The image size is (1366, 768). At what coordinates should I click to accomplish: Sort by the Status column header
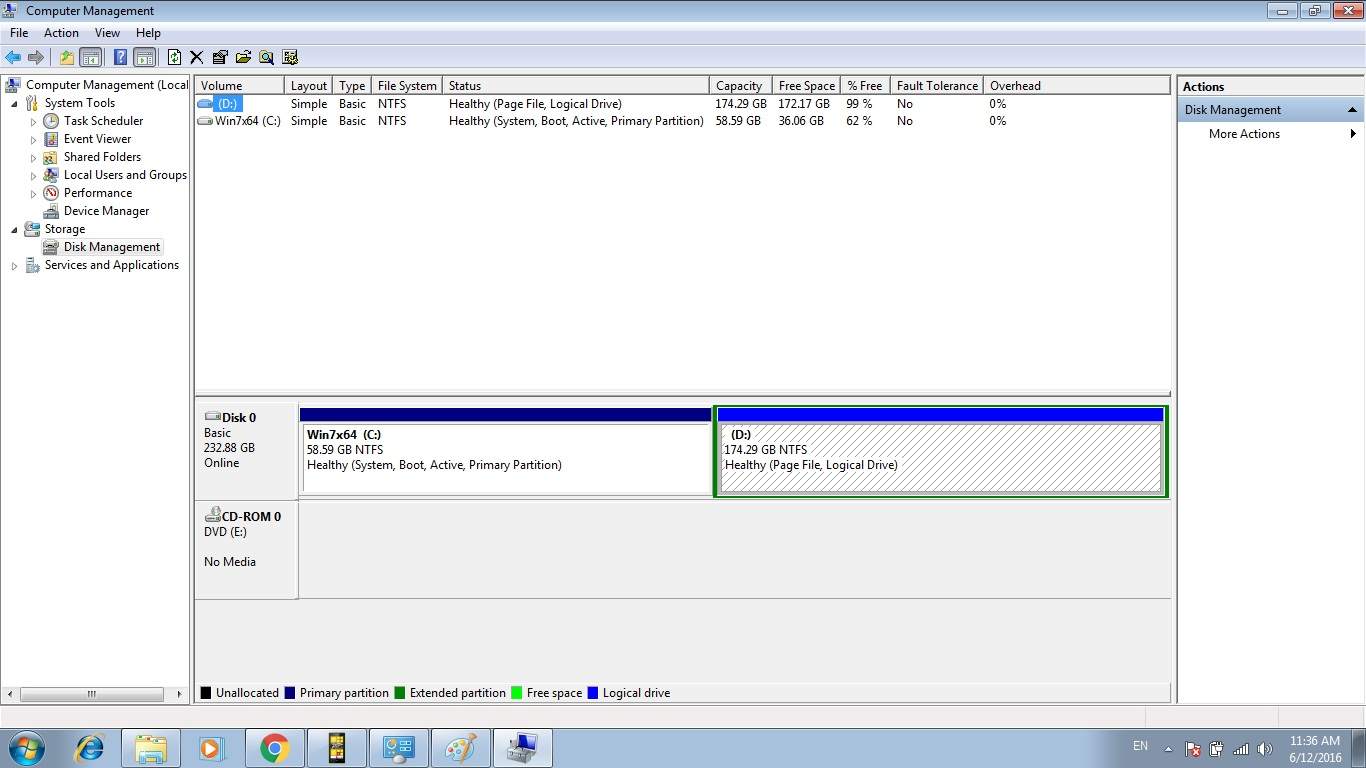[x=576, y=86]
